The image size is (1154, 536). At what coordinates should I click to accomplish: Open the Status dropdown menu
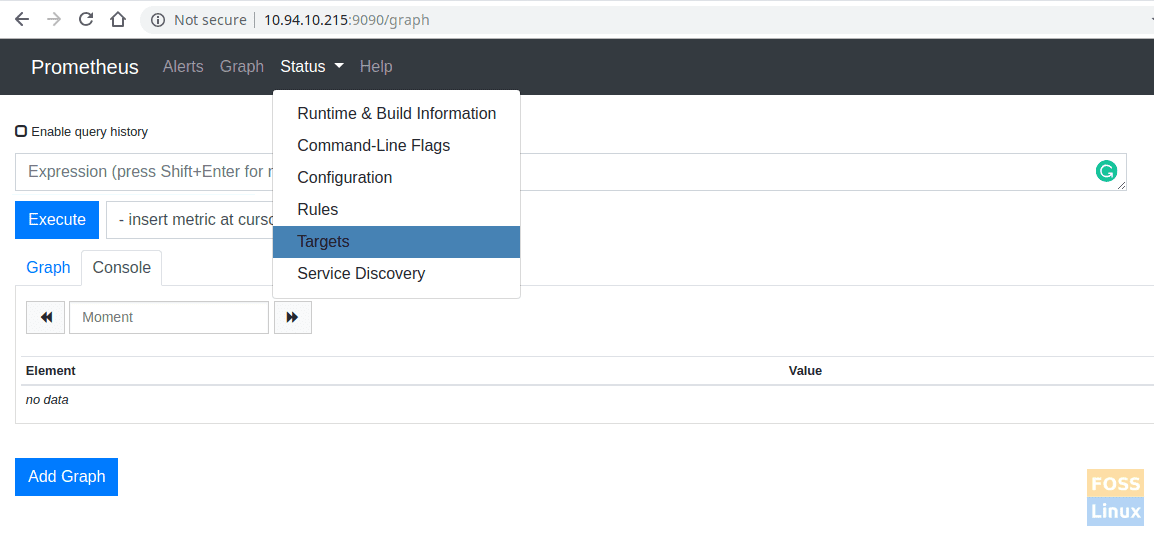click(x=311, y=66)
